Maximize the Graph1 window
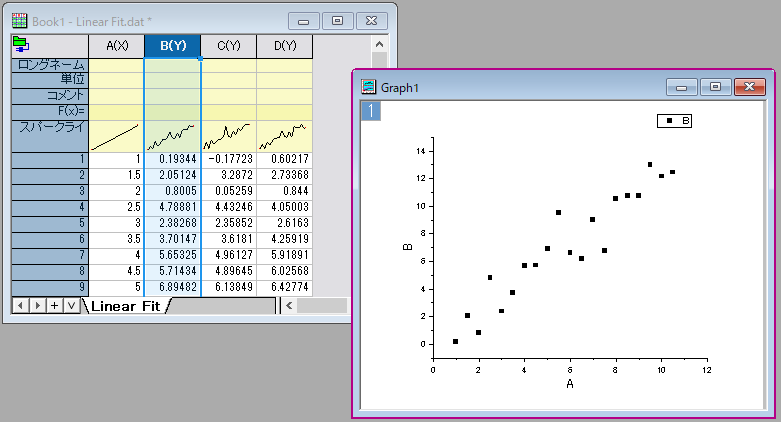 tap(715, 87)
